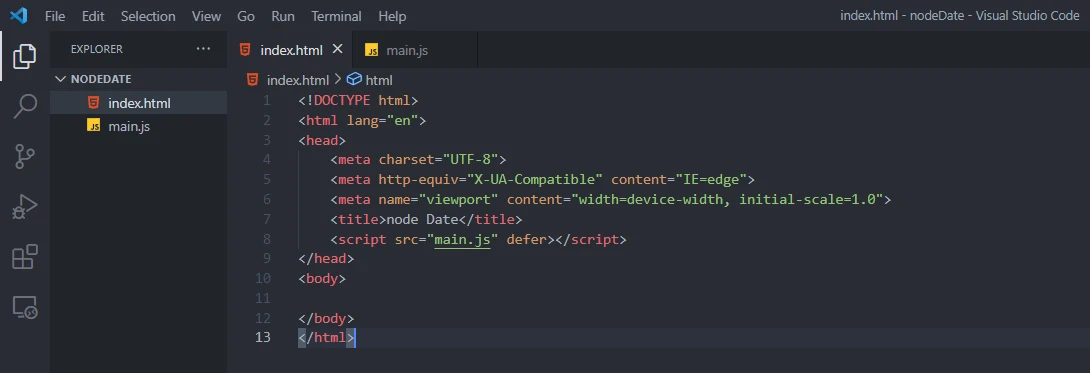The image size is (1090, 373).
Task: Open the Run menu
Action: click(x=283, y=16)
